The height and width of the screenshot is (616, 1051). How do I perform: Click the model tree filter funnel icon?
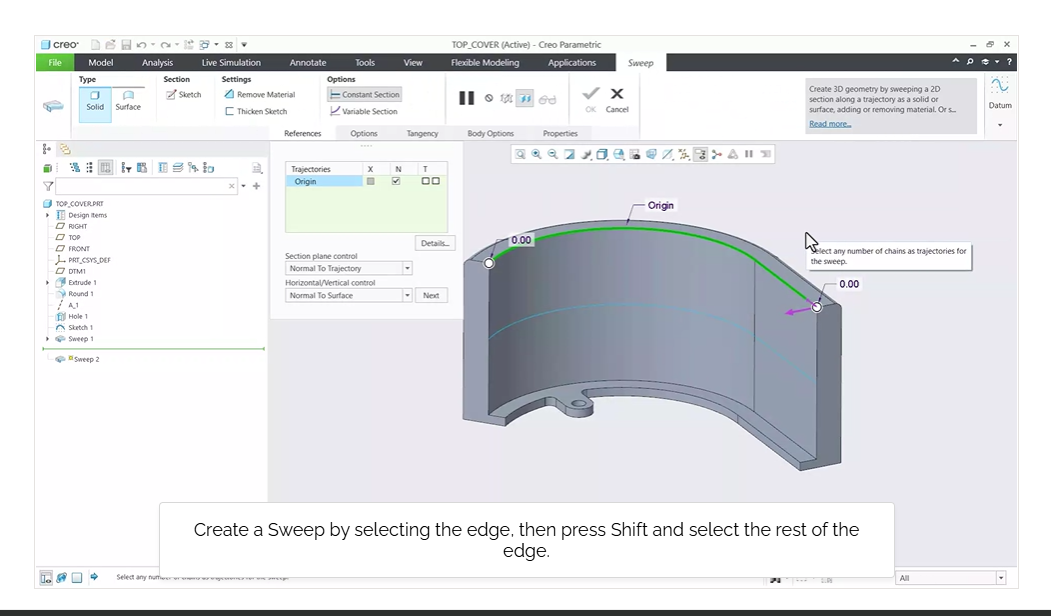[48, 186]
